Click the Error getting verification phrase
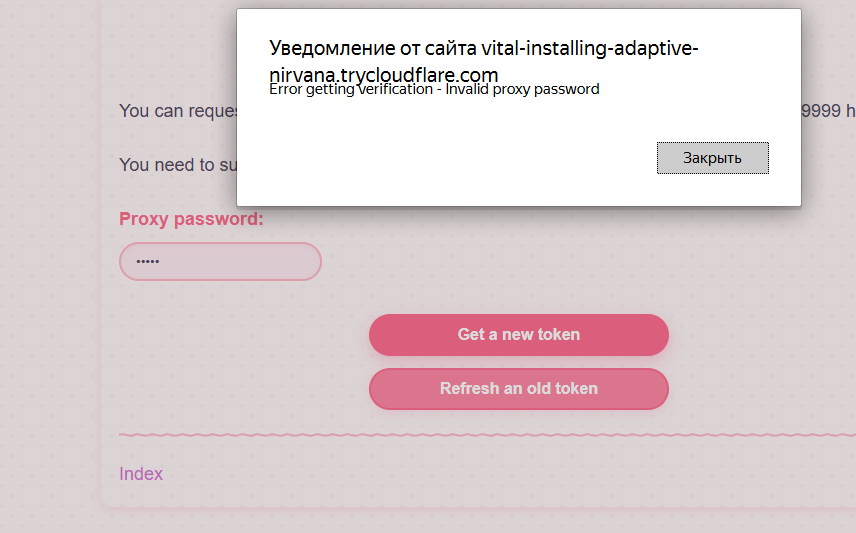 click(x=351, y=89)
